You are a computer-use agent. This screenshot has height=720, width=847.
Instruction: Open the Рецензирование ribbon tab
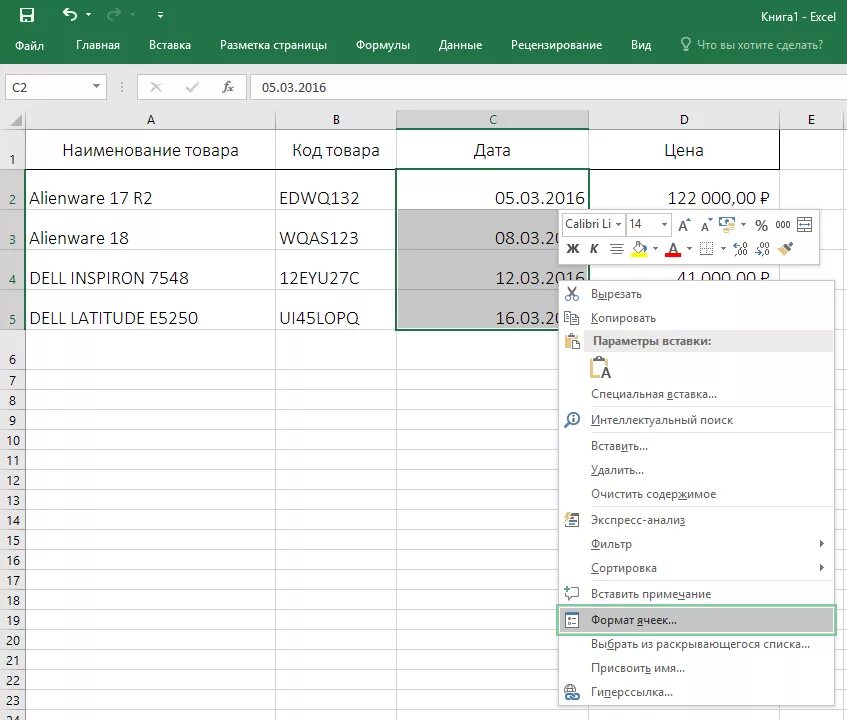(556, 45)
